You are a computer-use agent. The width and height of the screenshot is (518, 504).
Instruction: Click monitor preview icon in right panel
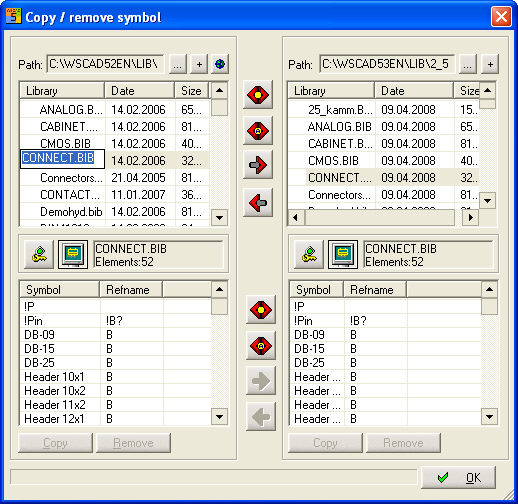pyautogui.click(x=343, y=254)
